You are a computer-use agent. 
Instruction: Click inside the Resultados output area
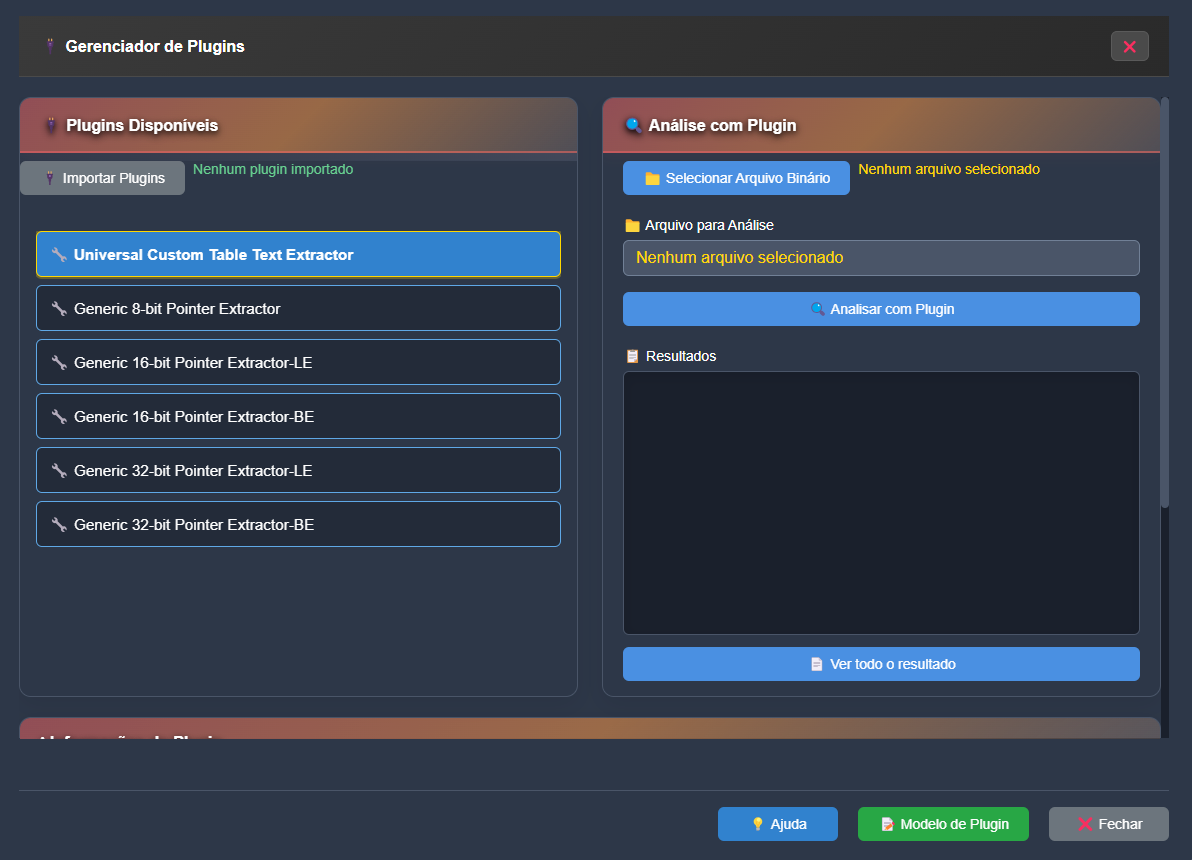(881, 503)
